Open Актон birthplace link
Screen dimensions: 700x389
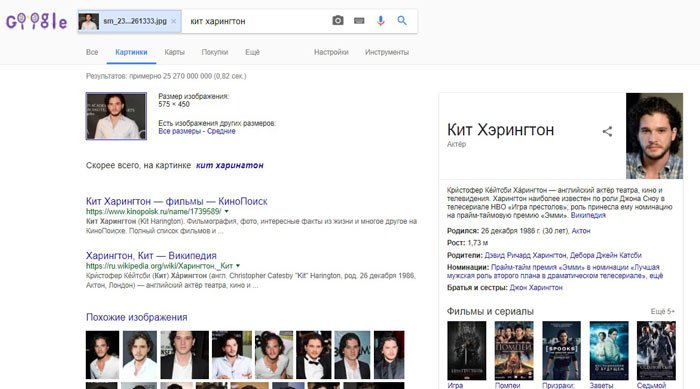coord(581,231)
